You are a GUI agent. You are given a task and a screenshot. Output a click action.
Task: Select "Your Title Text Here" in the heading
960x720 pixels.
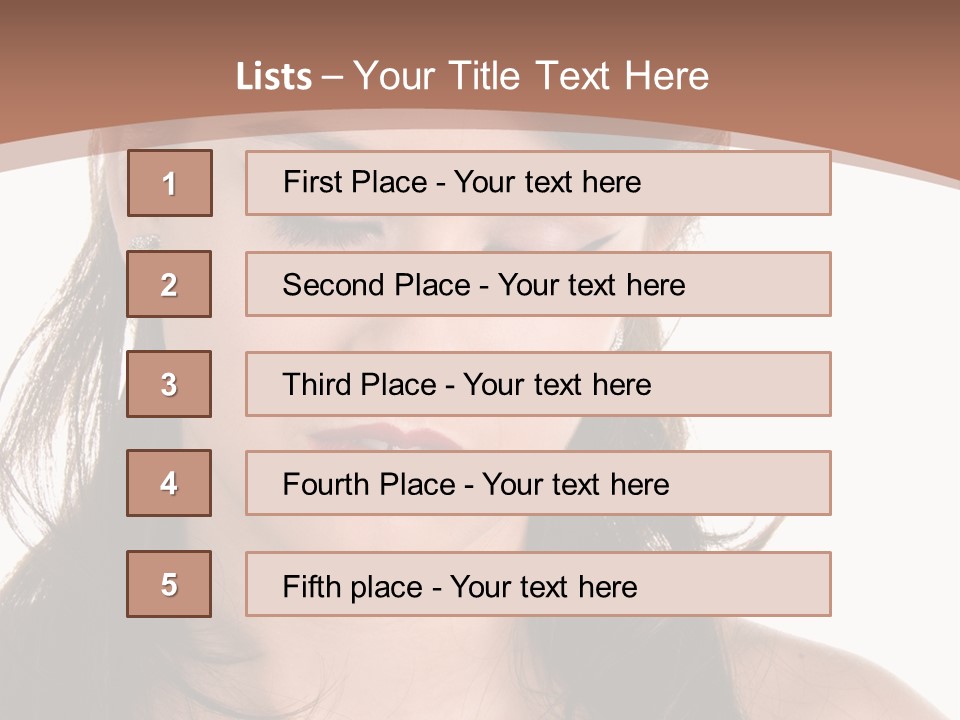tap(531, 76)
